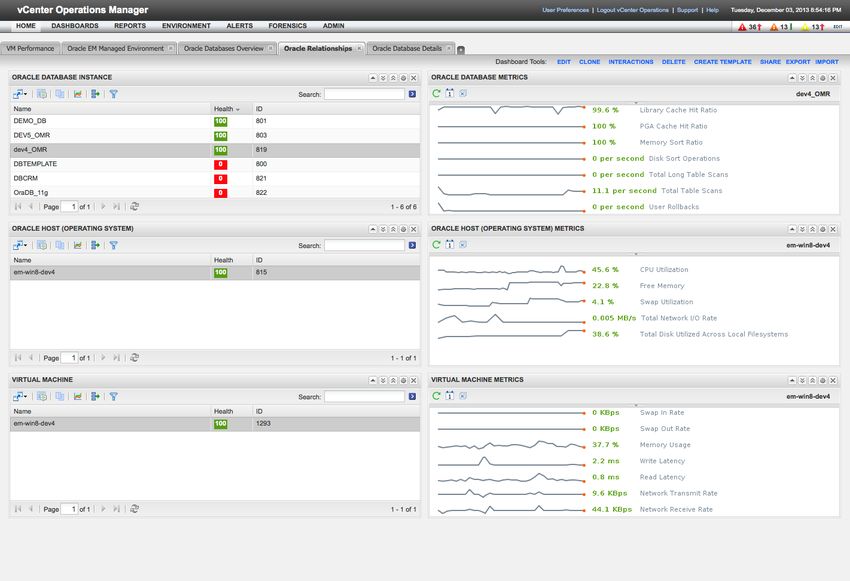Click page number field in Oracle Host paging

pyautogui.click(x=69, y=358)
